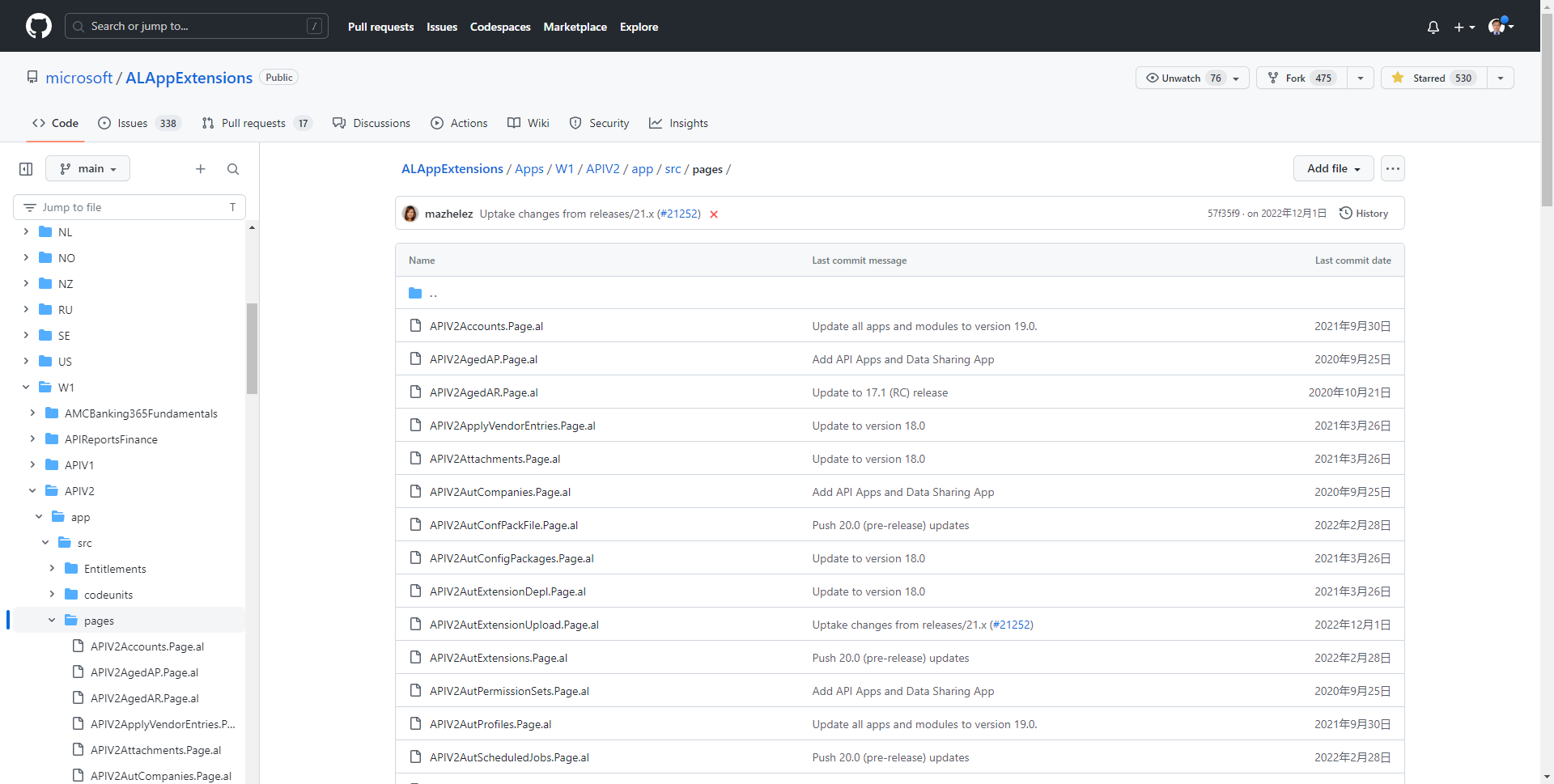
Task: Open repository search via the magnifier icon
Action: tap(233, 169)
